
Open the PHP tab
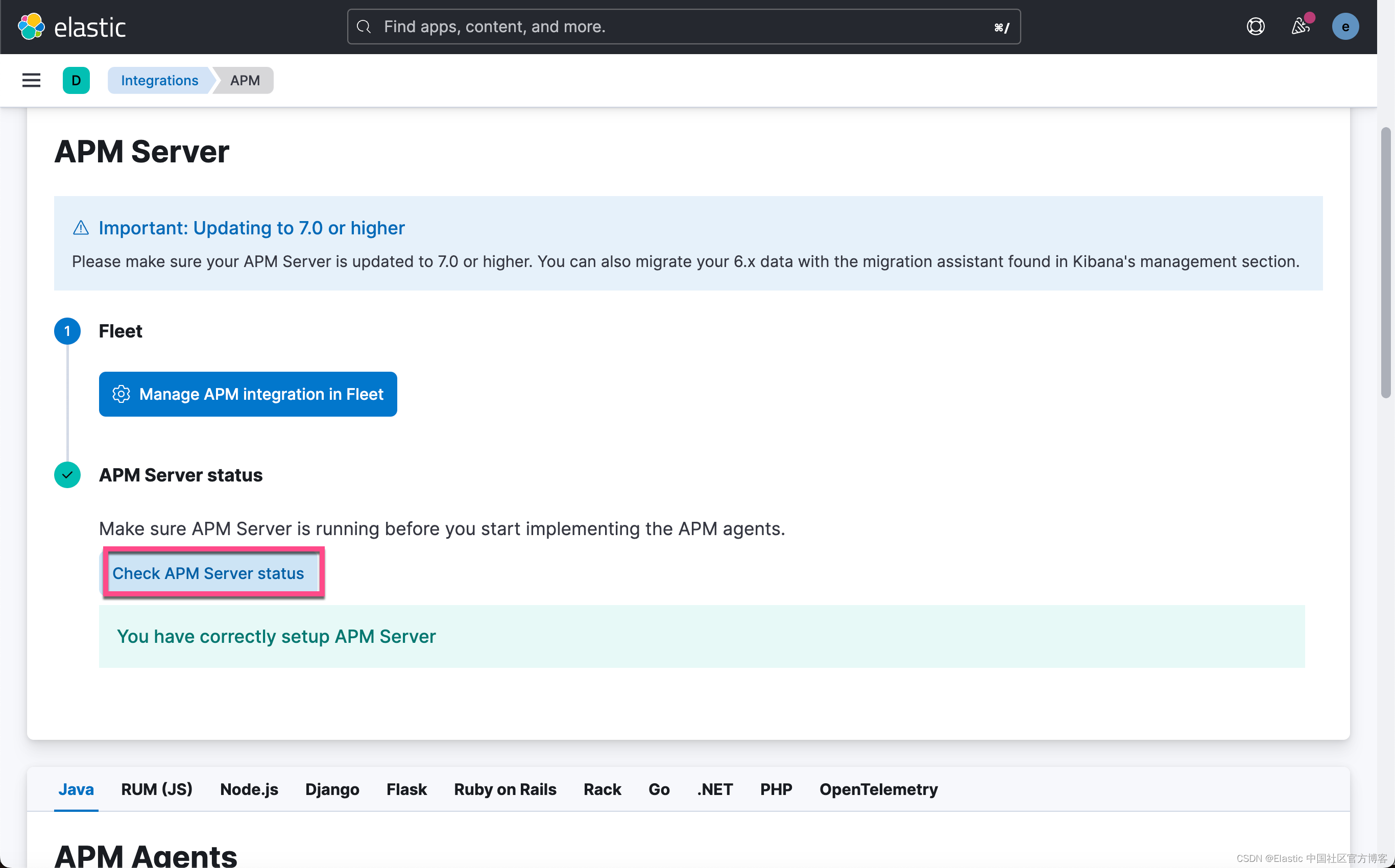776,789
